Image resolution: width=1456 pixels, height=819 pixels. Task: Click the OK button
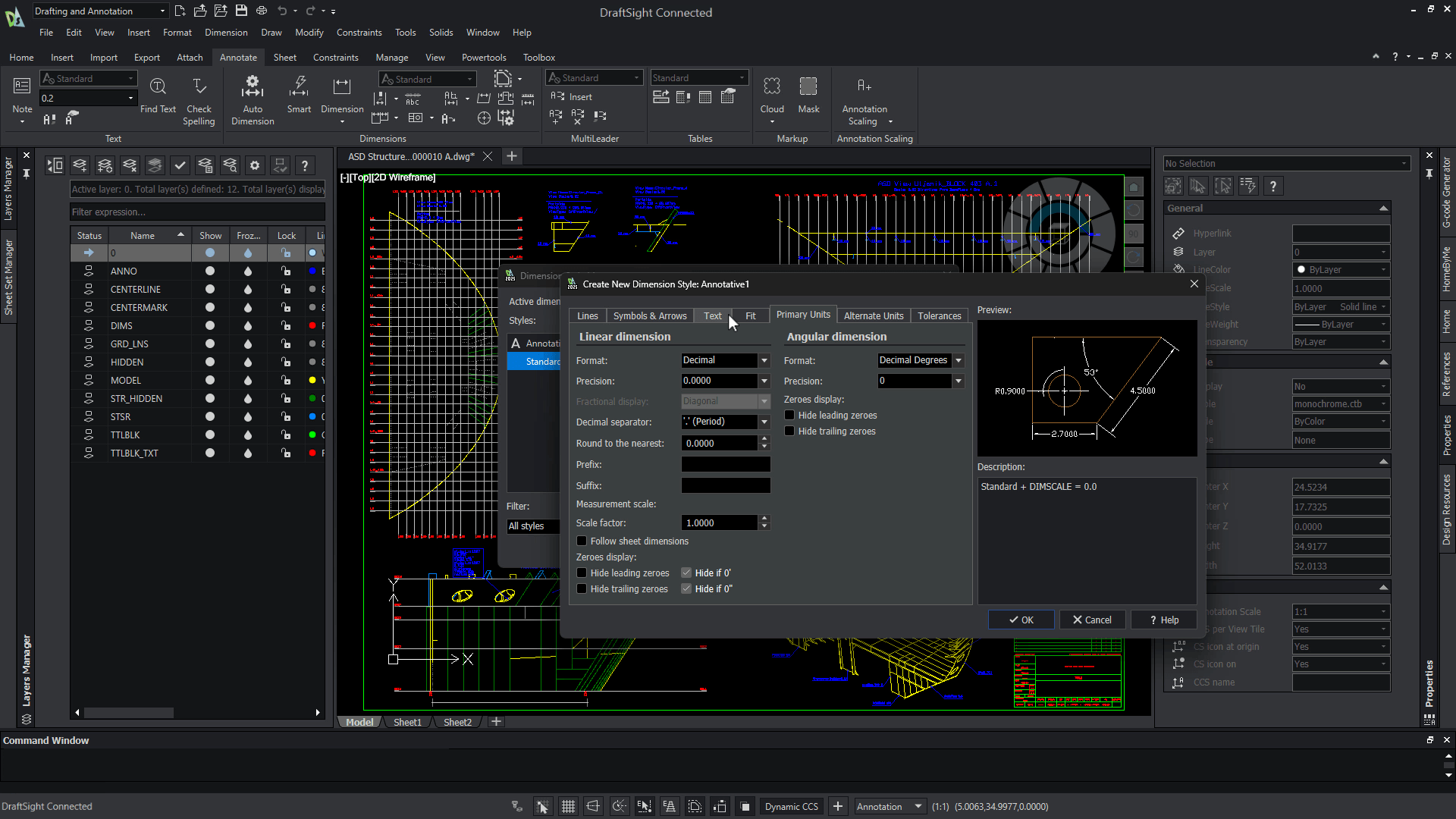point(1021,620)
